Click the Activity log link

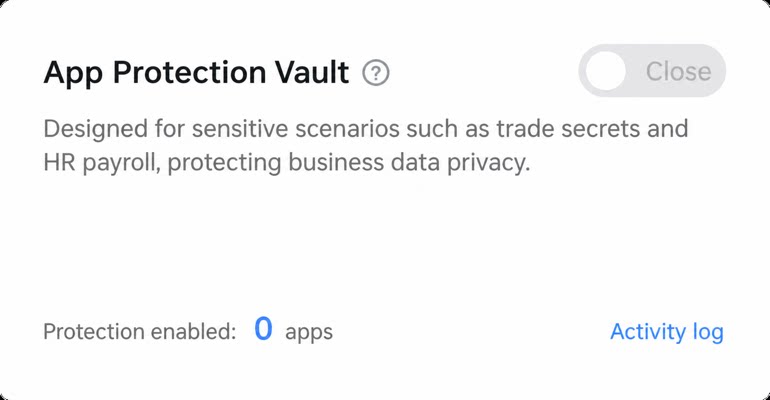point(667,332)
